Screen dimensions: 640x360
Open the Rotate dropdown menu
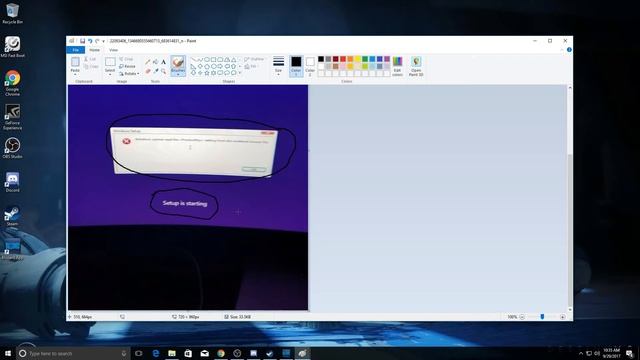click(129, 73)
